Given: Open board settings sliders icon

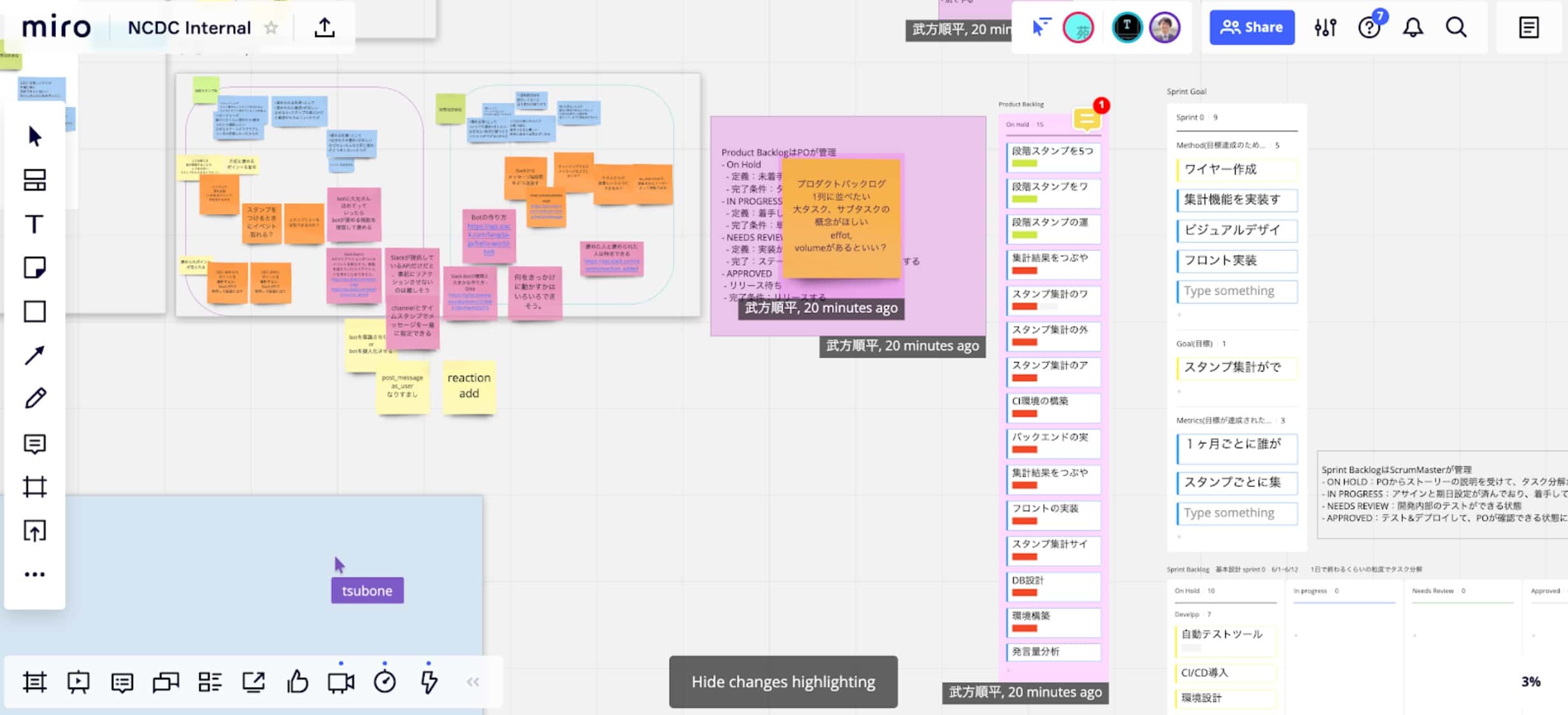Looking at the screenshot, I should [x=1325, y=27].
